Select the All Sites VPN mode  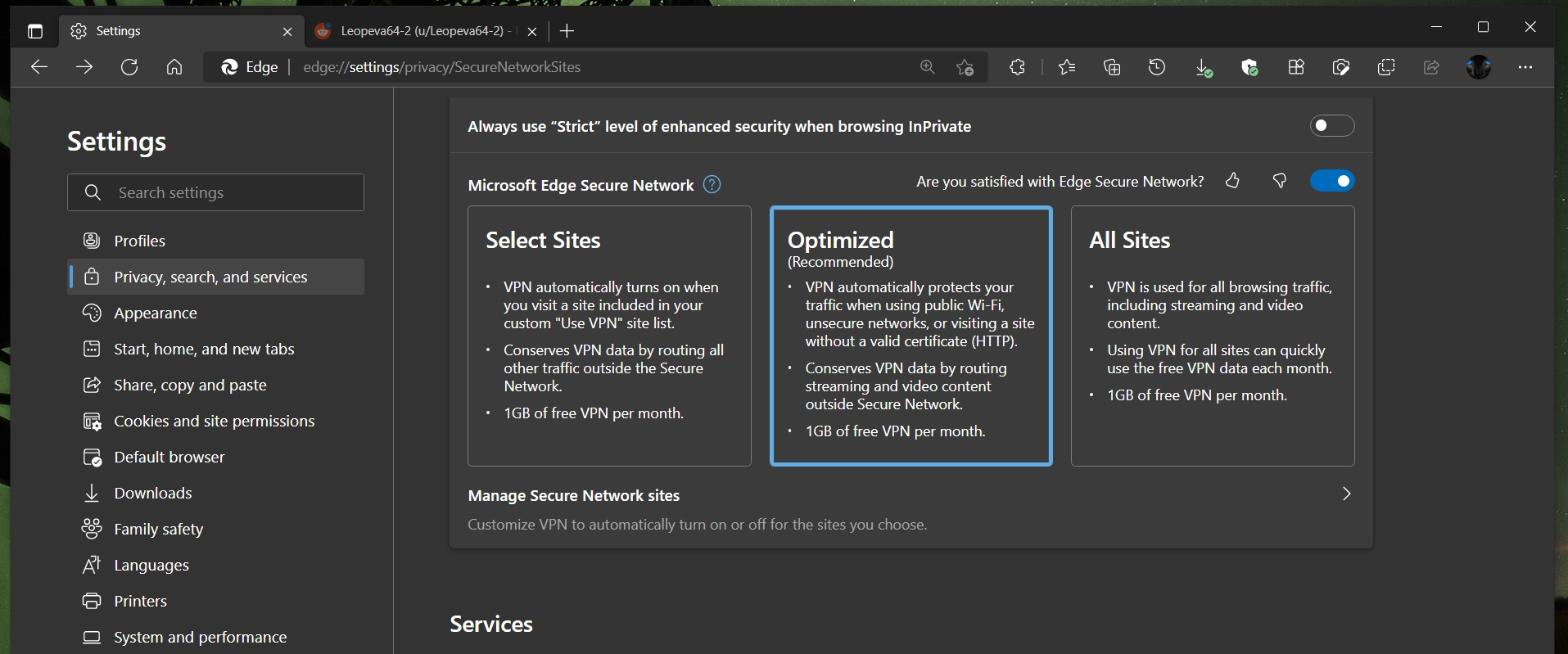(1212, 336)
